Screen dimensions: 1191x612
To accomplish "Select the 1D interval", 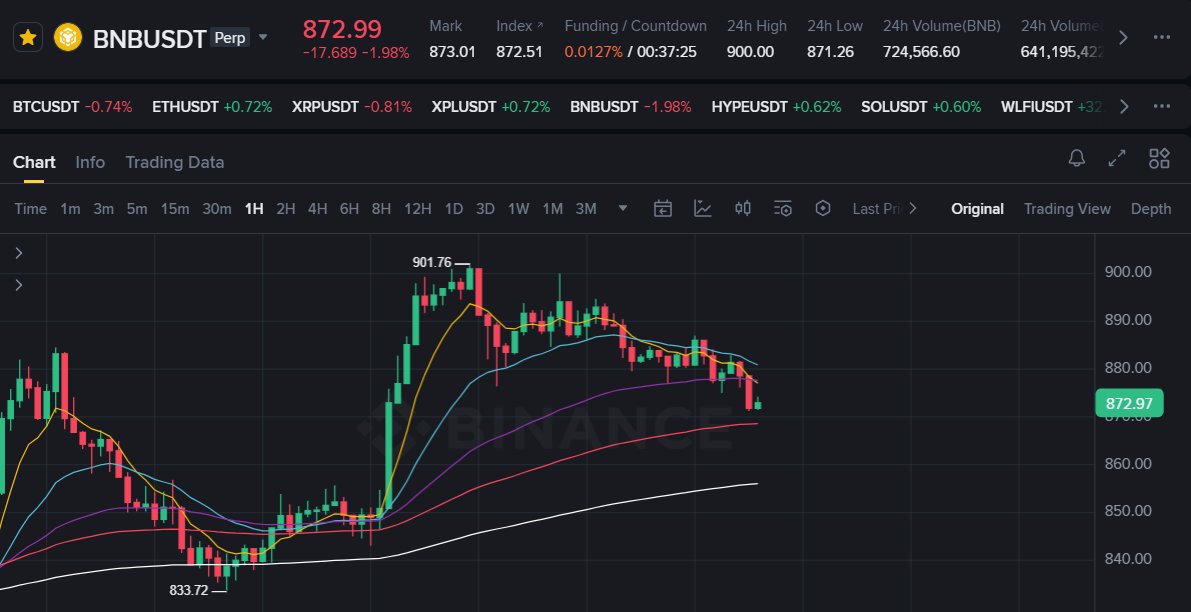I will (453, 209).
